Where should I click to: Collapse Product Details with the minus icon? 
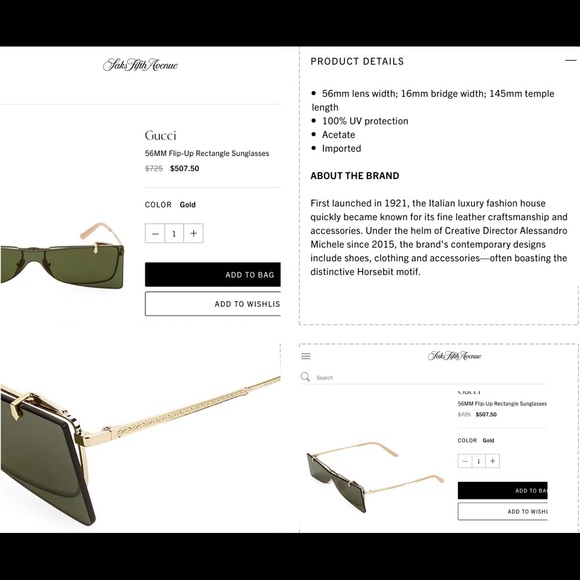pyautogui.click(x=571, y=60)
